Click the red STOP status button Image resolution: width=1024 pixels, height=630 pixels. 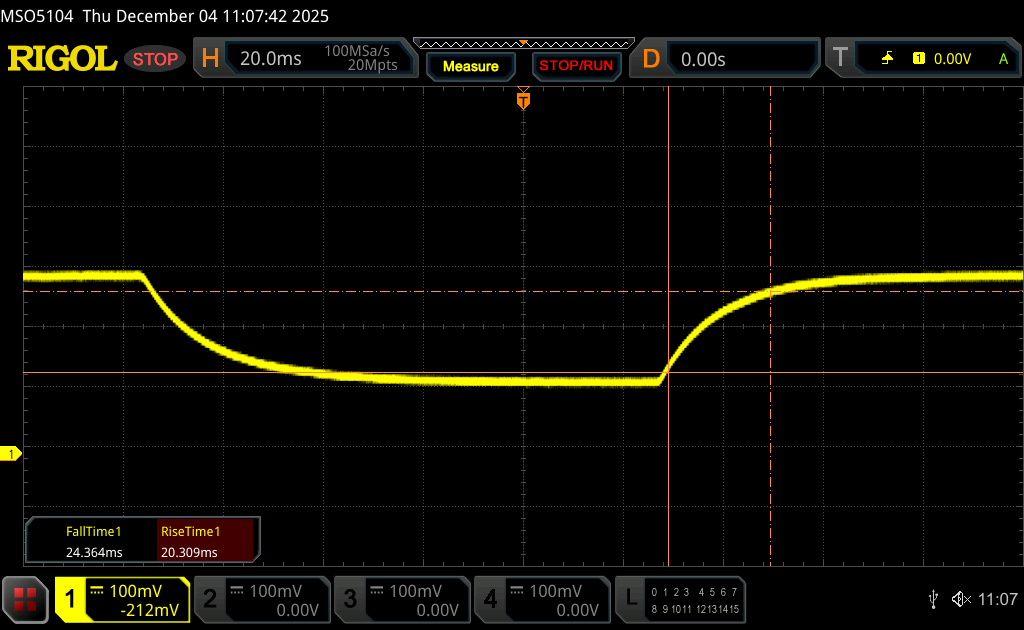(x=155, y=59)
